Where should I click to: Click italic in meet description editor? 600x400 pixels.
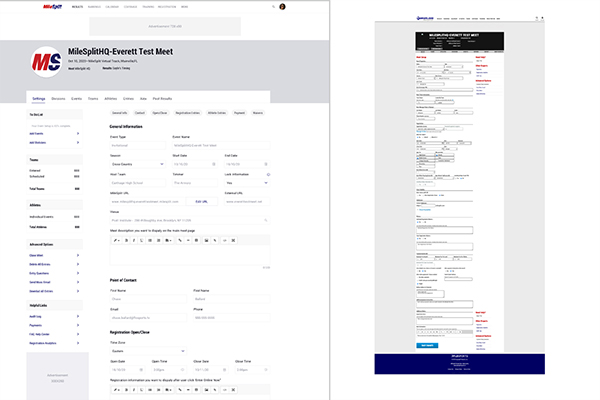tap(133, 239)
